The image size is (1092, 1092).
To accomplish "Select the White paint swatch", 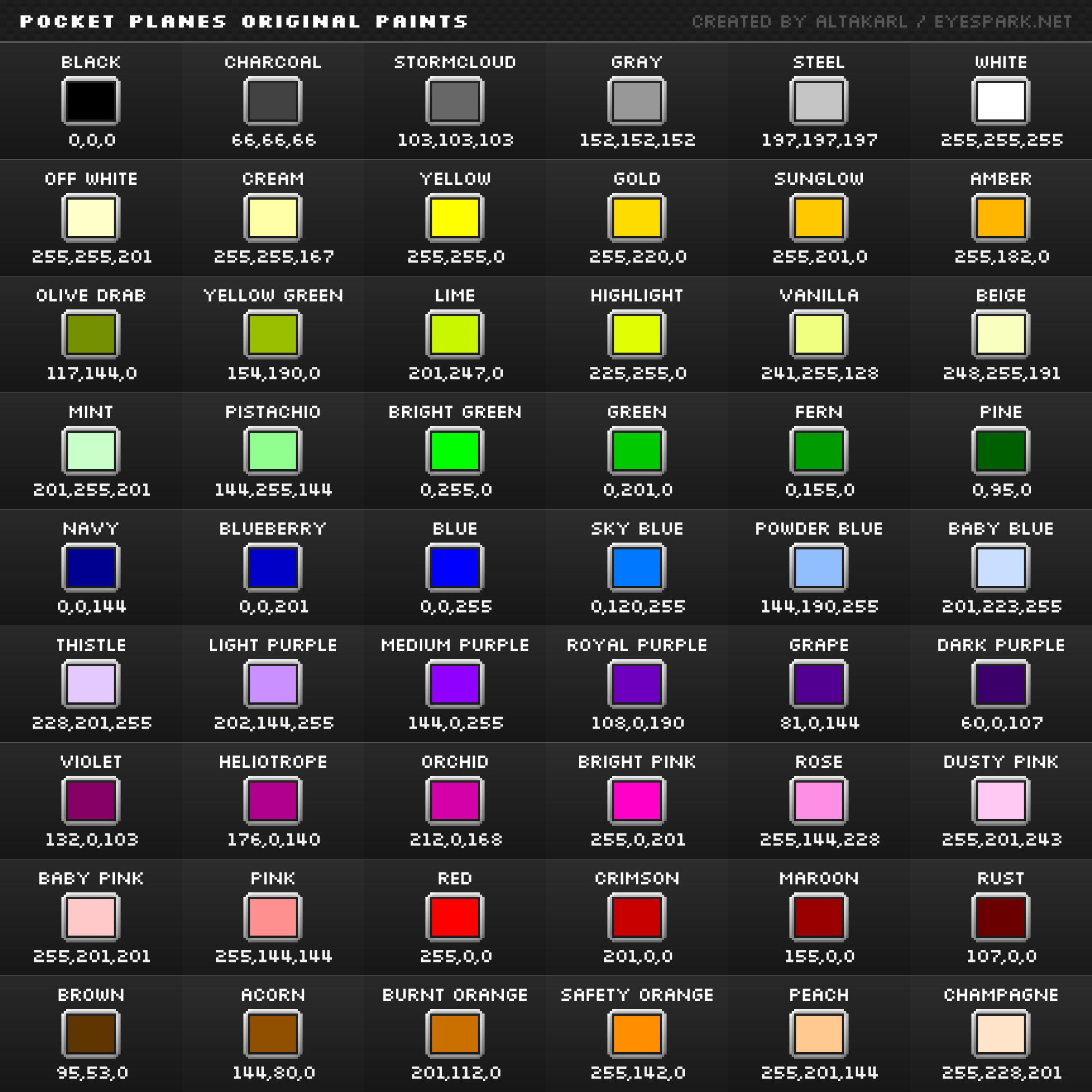I will [1001, 102].
